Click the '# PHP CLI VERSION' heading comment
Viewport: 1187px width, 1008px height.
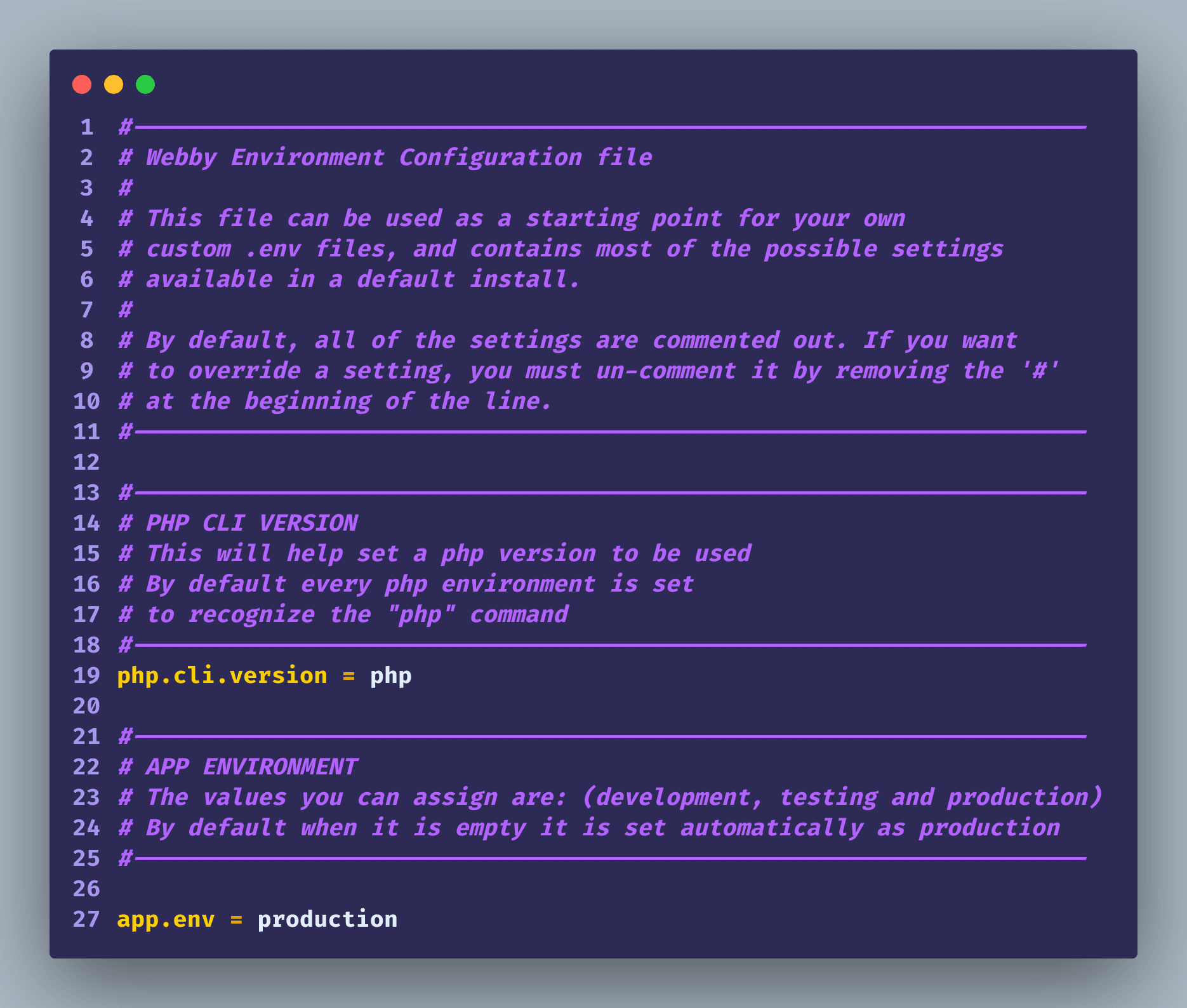(238, 523)
